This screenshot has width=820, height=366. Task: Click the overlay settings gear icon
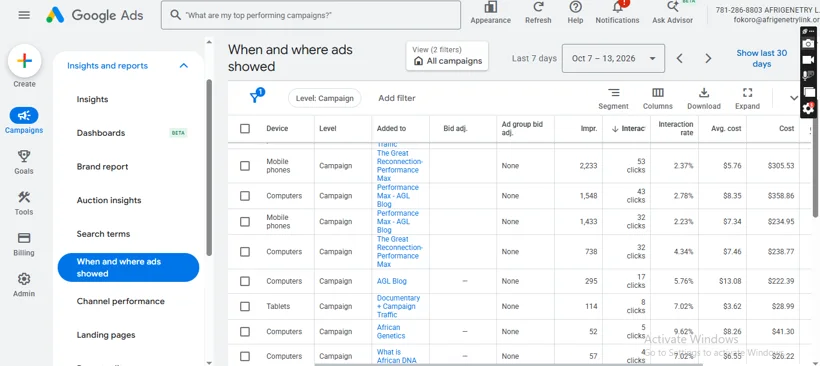[809, 108]
